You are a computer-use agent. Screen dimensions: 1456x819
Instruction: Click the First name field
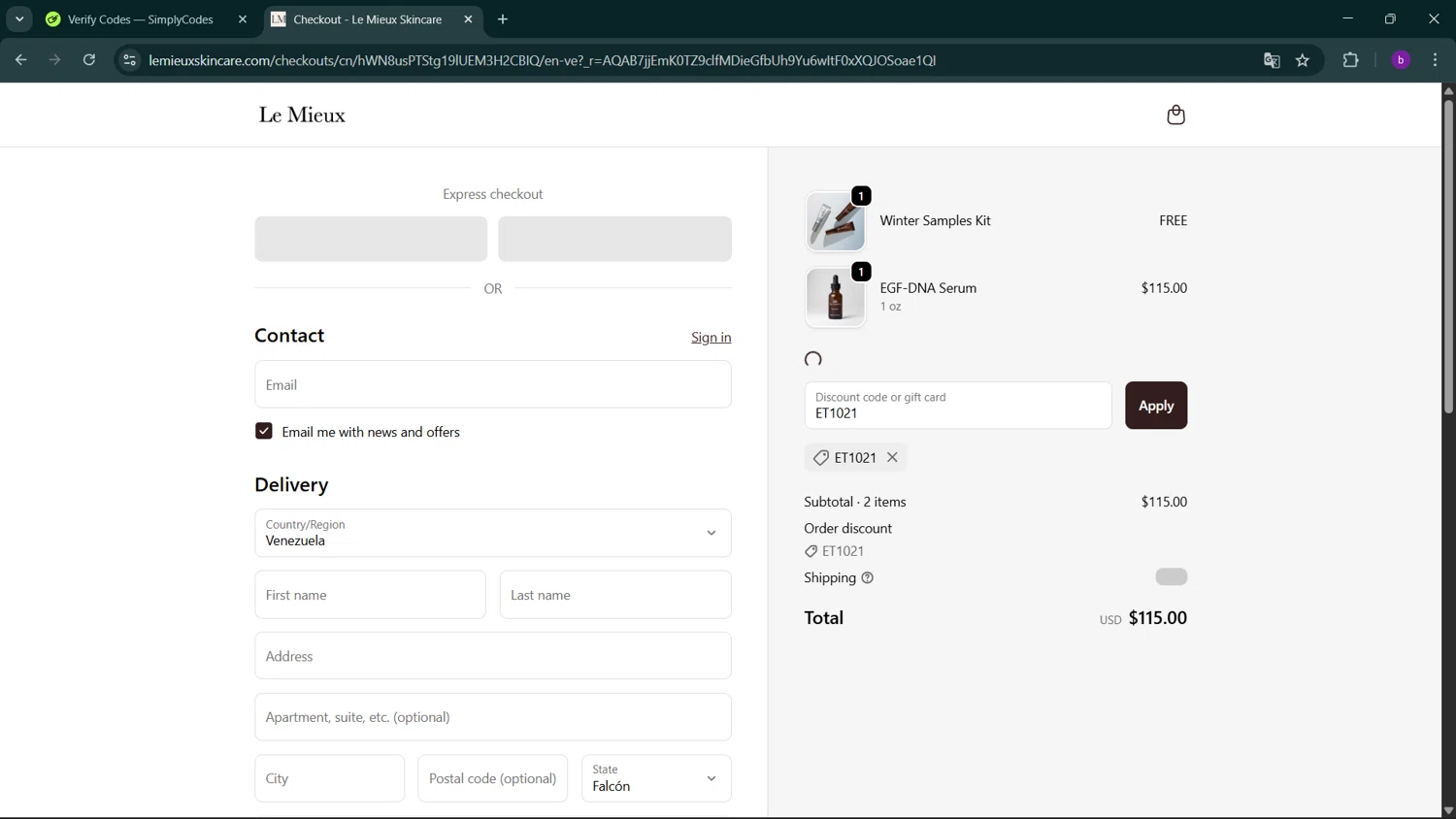pos(370,595)
